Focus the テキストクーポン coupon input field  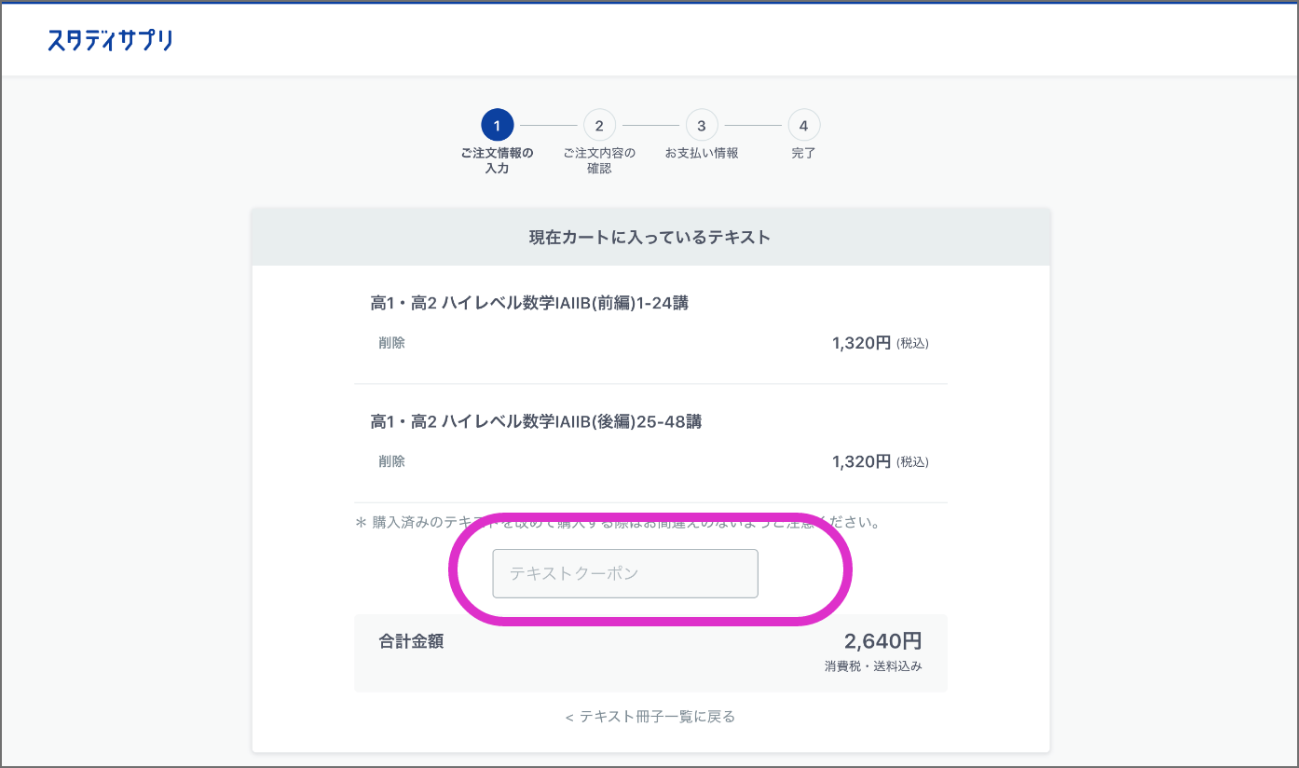pos(625,574)
